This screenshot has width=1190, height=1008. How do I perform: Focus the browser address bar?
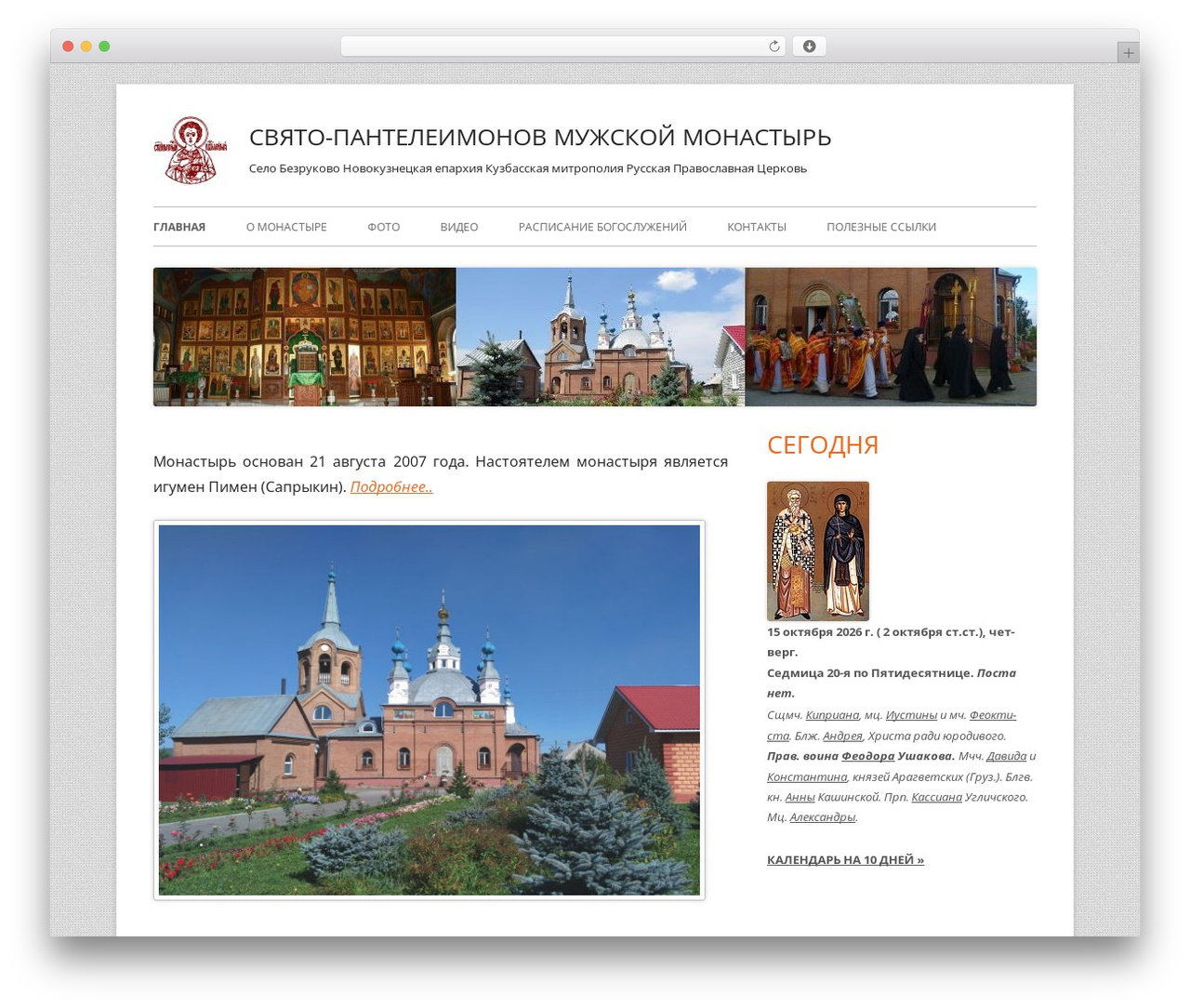click(562, 46)
